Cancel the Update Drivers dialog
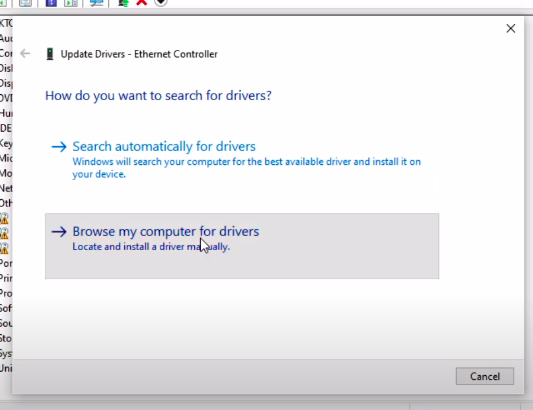The width and height of the screenshot is (533, 410). [x=484, y=376]
